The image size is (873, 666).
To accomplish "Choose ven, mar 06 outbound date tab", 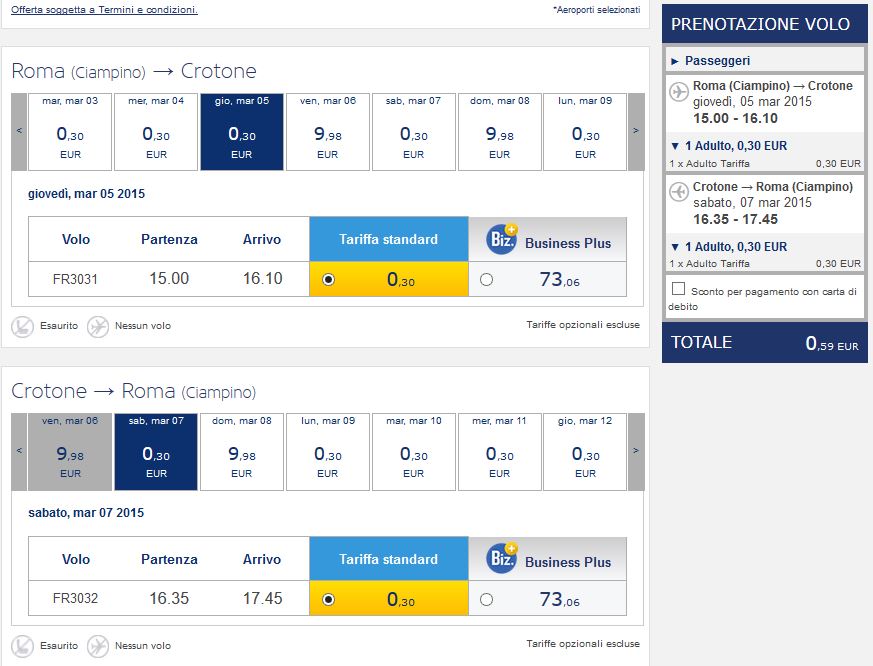I will 327,131.
